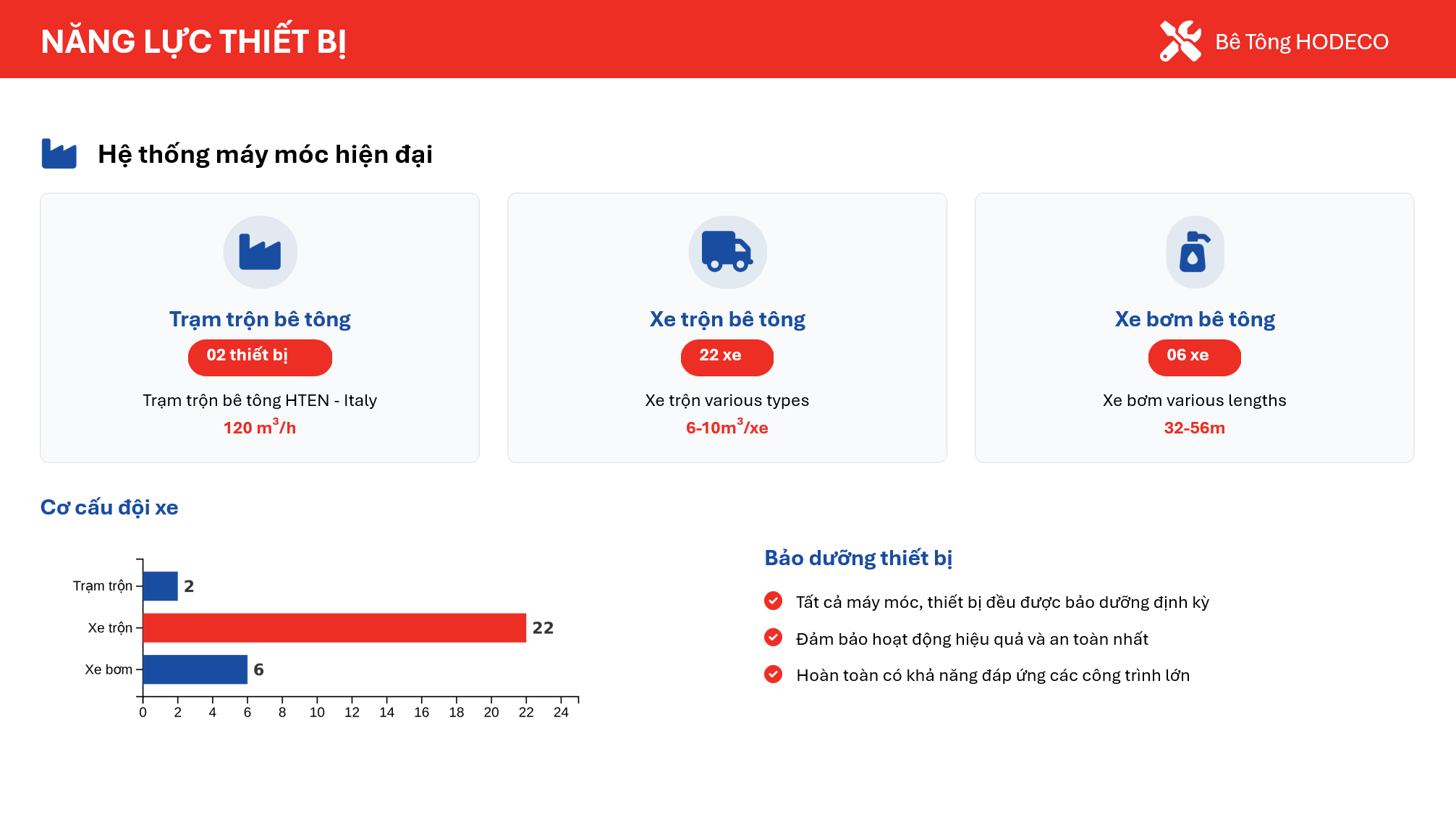Click the "02 thiết bị" red badge
1456x817 pixels.
pyautogui.click(x=260, y=357)
